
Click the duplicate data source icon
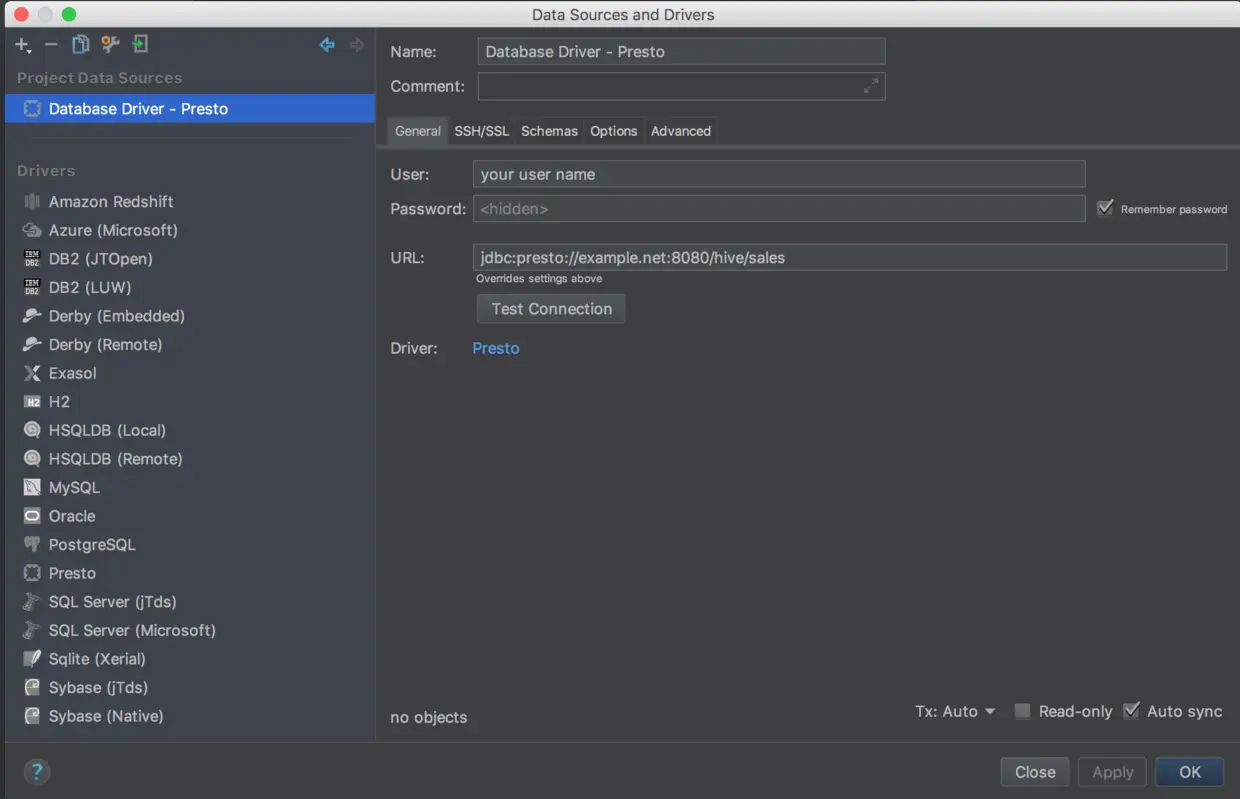80,45
